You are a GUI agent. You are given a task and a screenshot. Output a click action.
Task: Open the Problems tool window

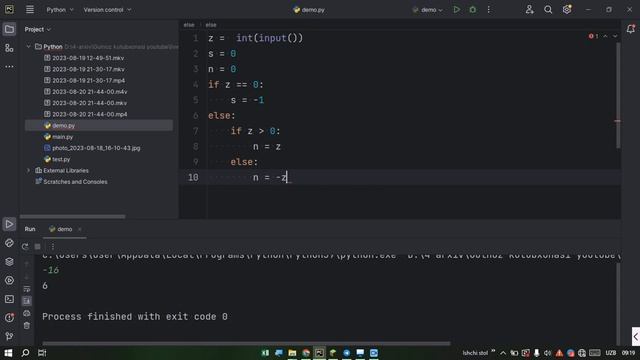[9, 318]
